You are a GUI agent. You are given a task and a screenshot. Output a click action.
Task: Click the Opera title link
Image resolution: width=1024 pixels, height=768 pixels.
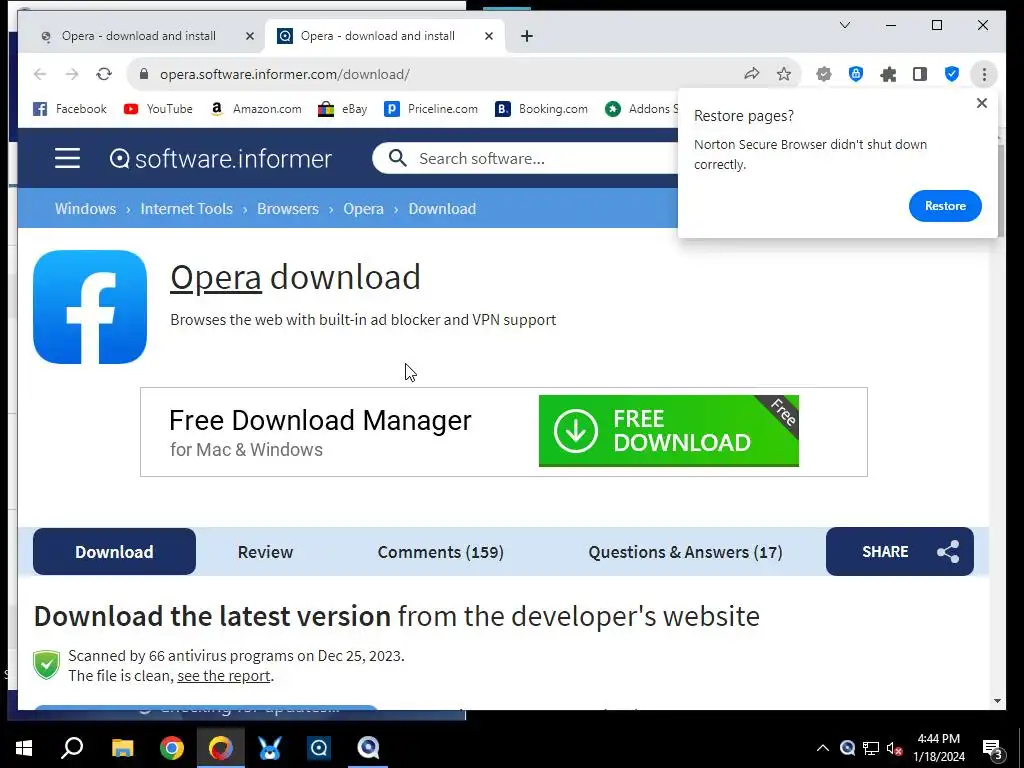[x=216, y=278]
